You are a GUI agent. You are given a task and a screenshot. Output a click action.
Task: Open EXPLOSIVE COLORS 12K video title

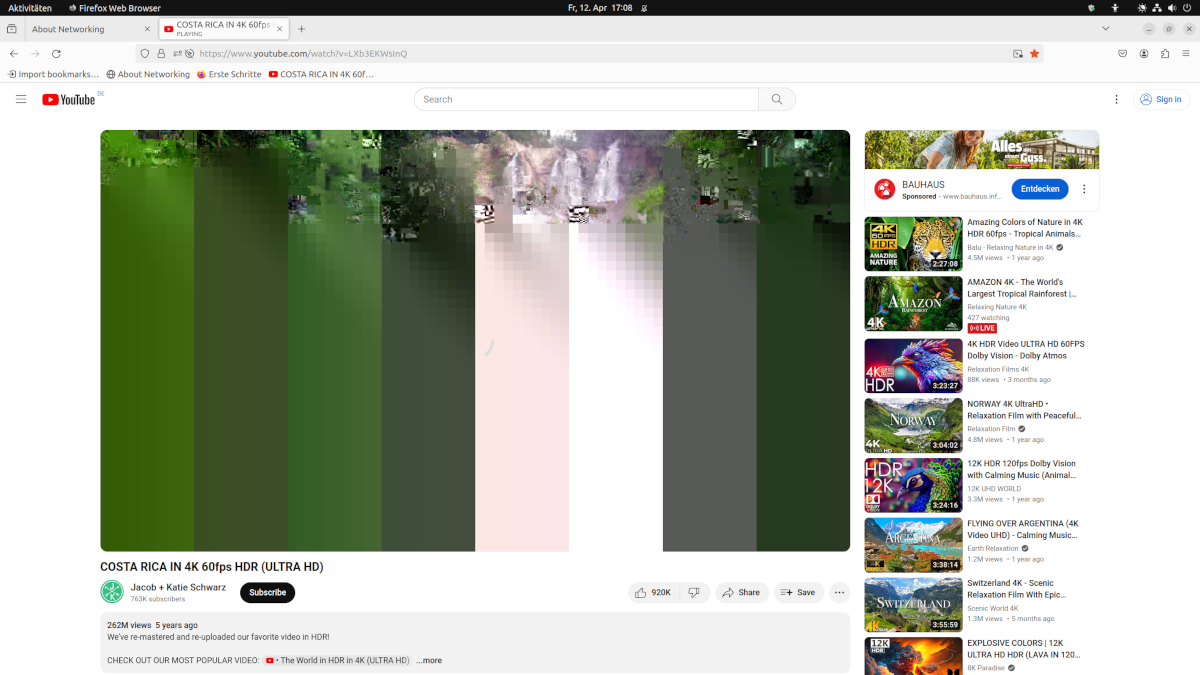tap(1025, 649)
